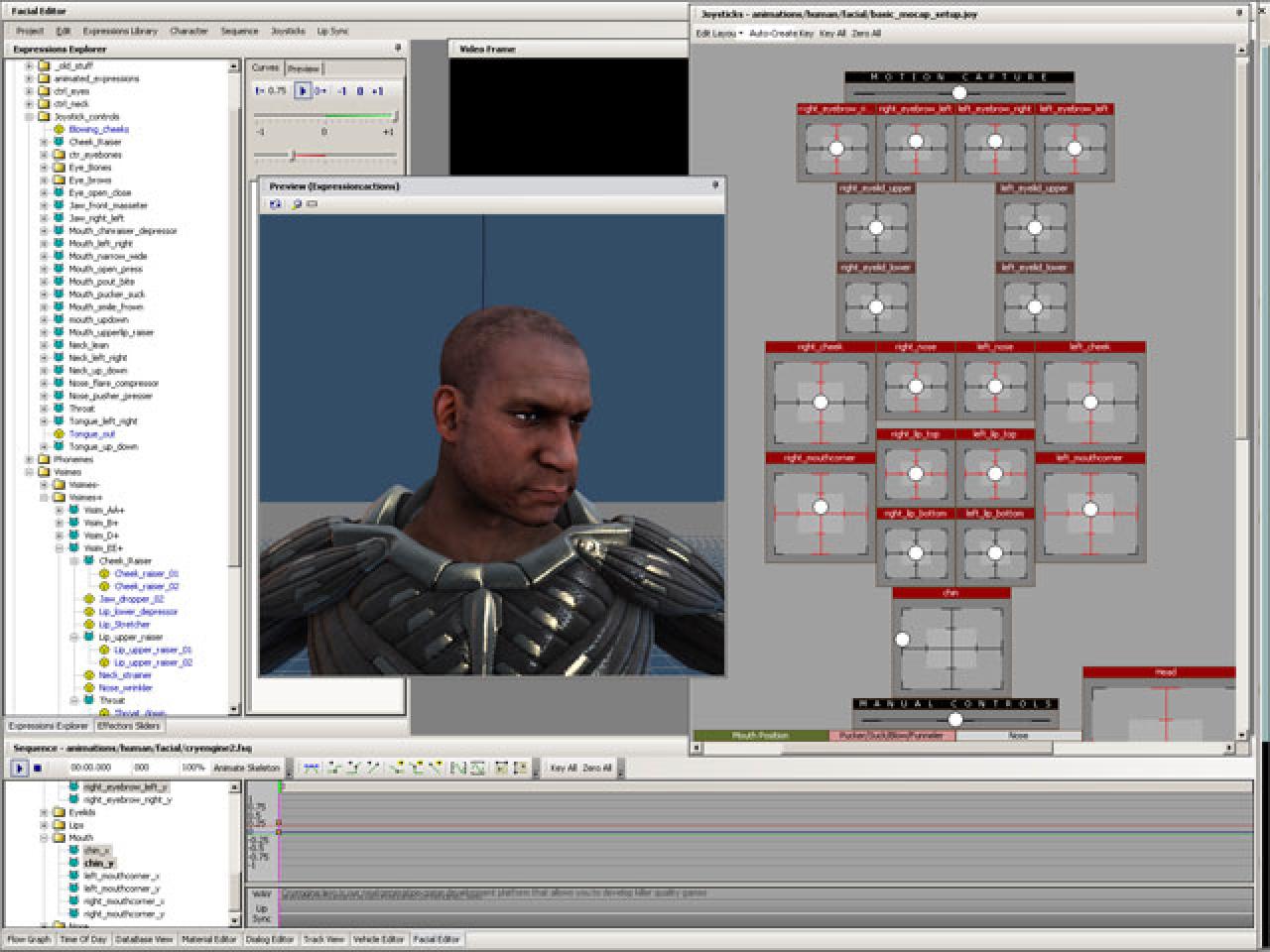This screenshot has height=952, width=1270.
Task: Switch to the Track View editor tab
Action: [323, 939]
